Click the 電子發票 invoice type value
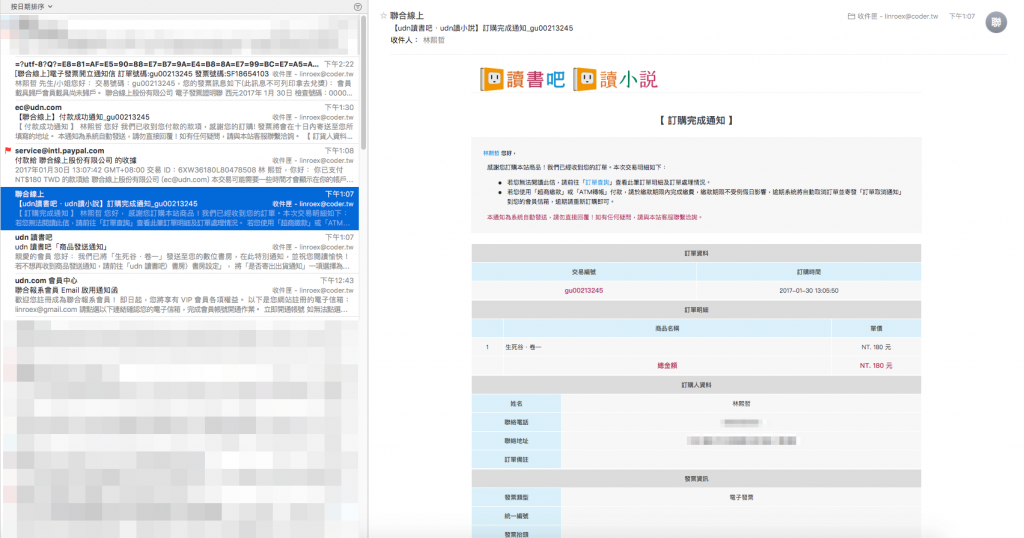Image resolution: width=1024 pixels, height=538 pixels. 741,498
